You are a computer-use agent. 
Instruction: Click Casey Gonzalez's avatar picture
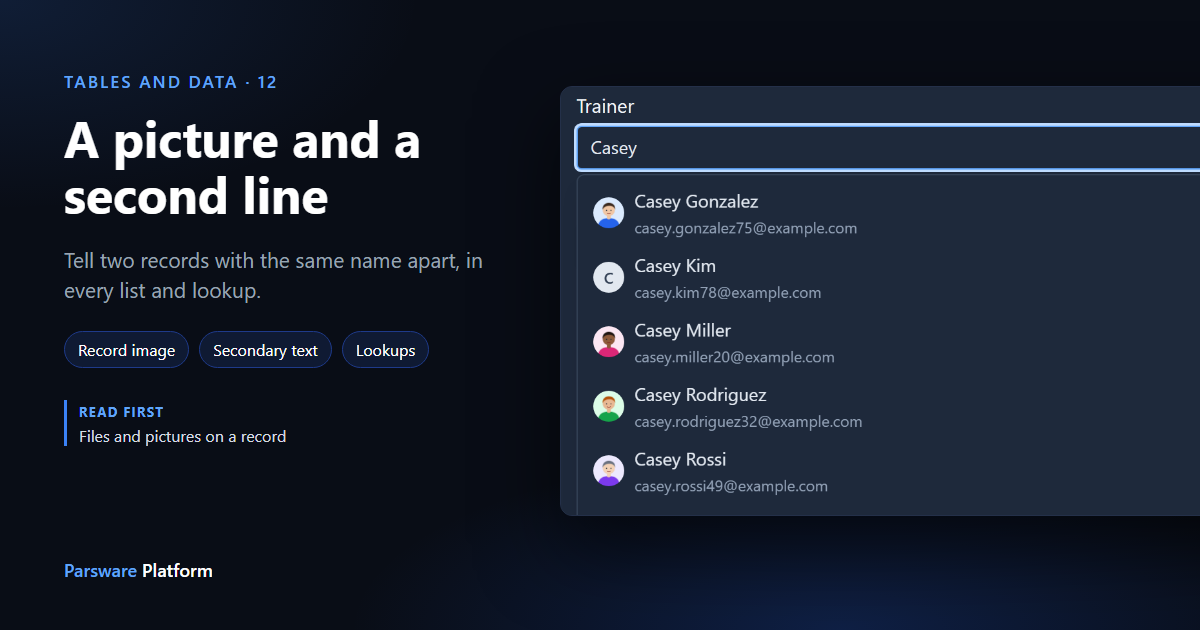[x=608, y=213]
